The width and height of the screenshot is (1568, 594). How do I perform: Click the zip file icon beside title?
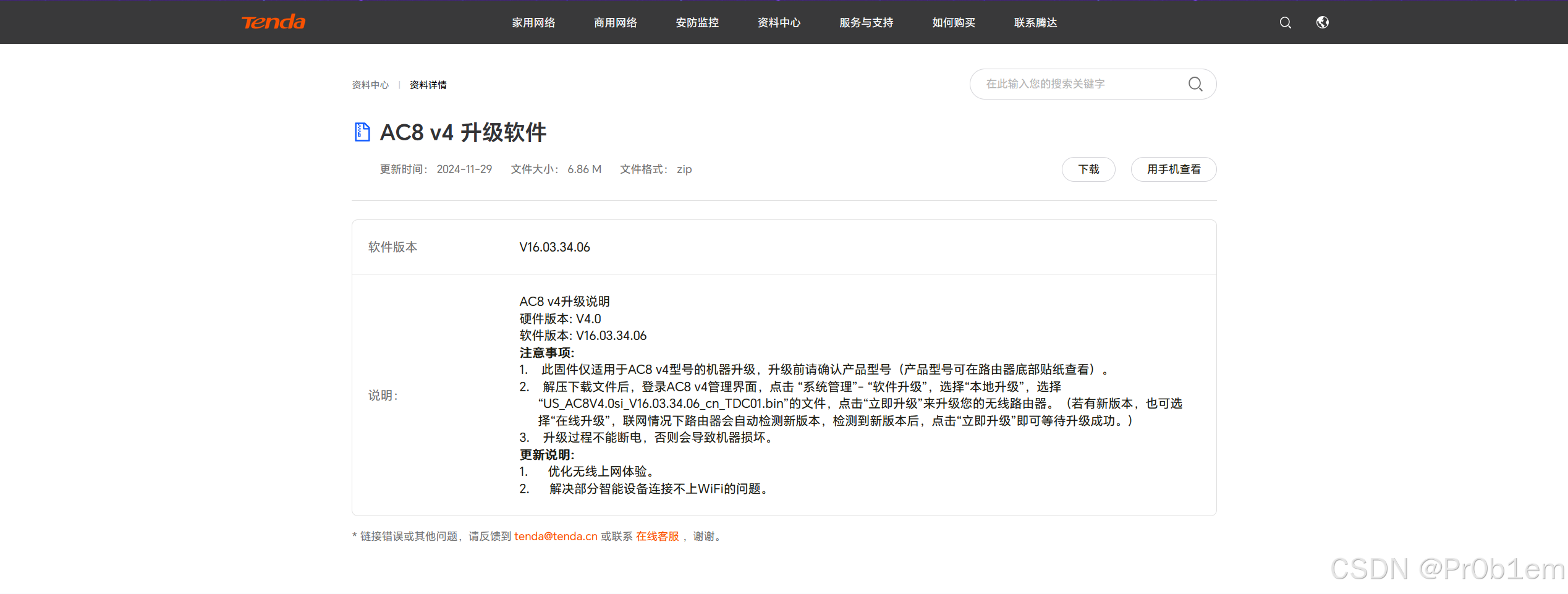pos(362,132)
